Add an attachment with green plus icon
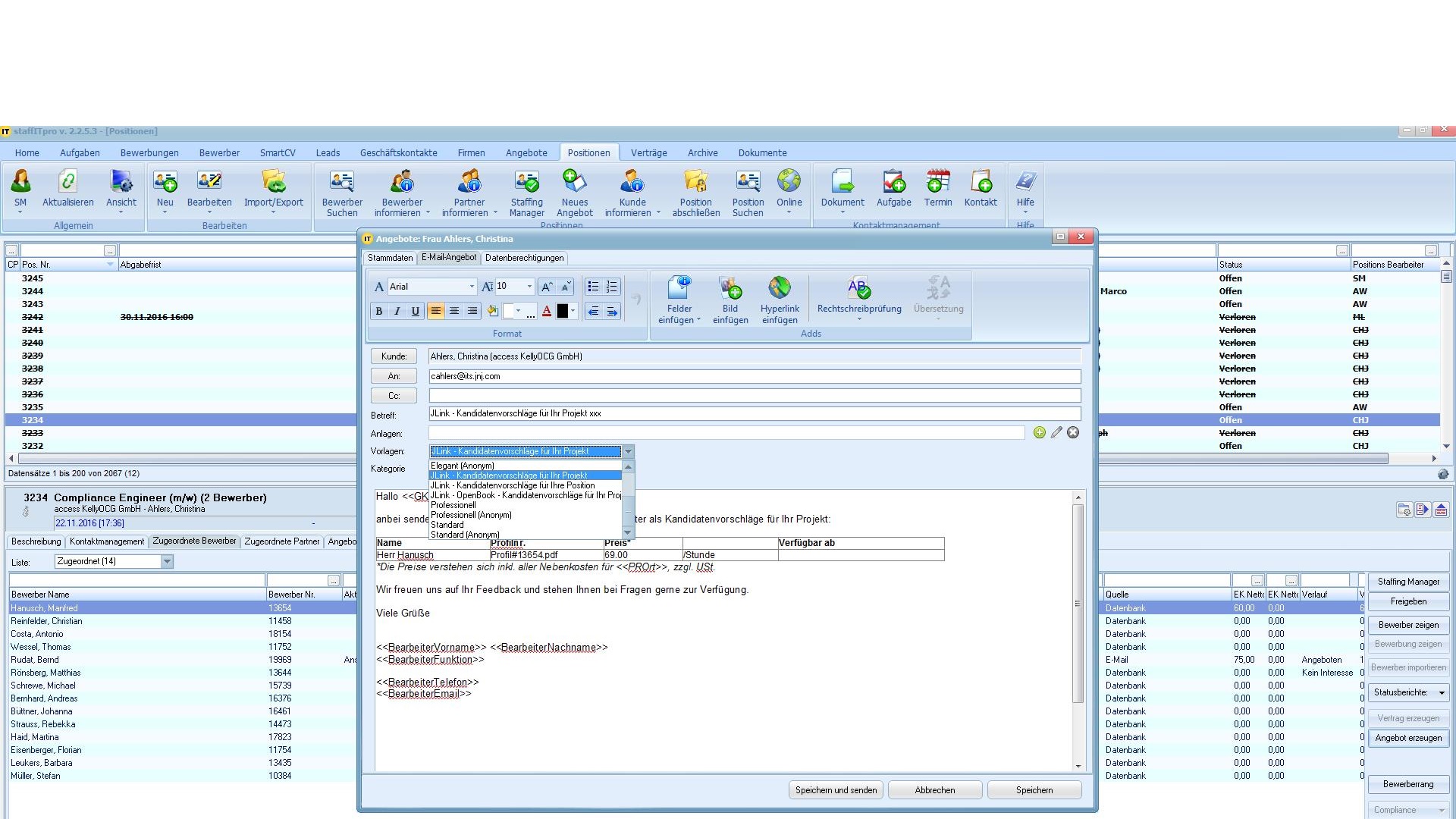 [x=1039, y=432]
